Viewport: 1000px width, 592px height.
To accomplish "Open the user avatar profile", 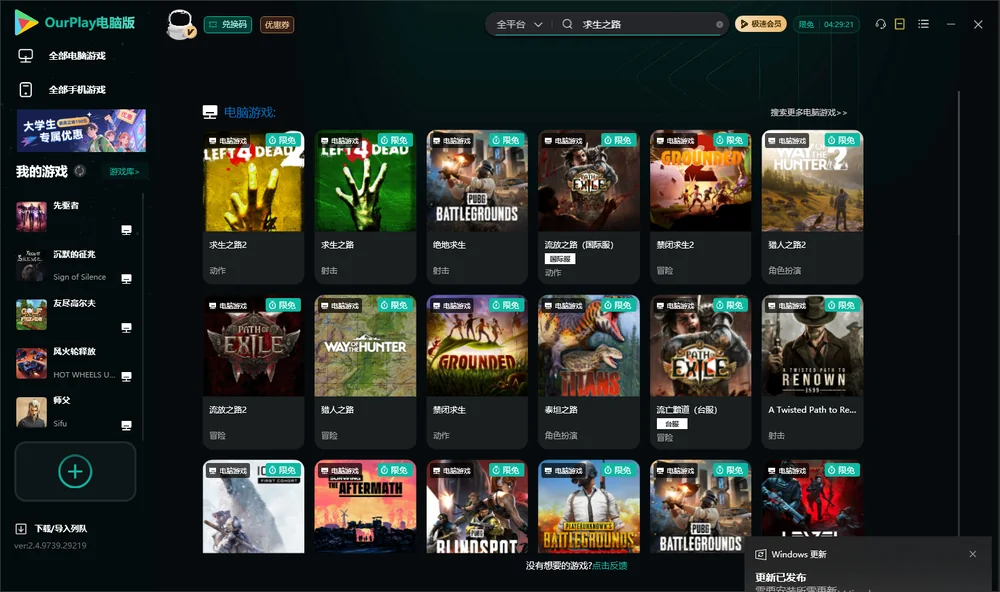I will (x=180, y=24).
